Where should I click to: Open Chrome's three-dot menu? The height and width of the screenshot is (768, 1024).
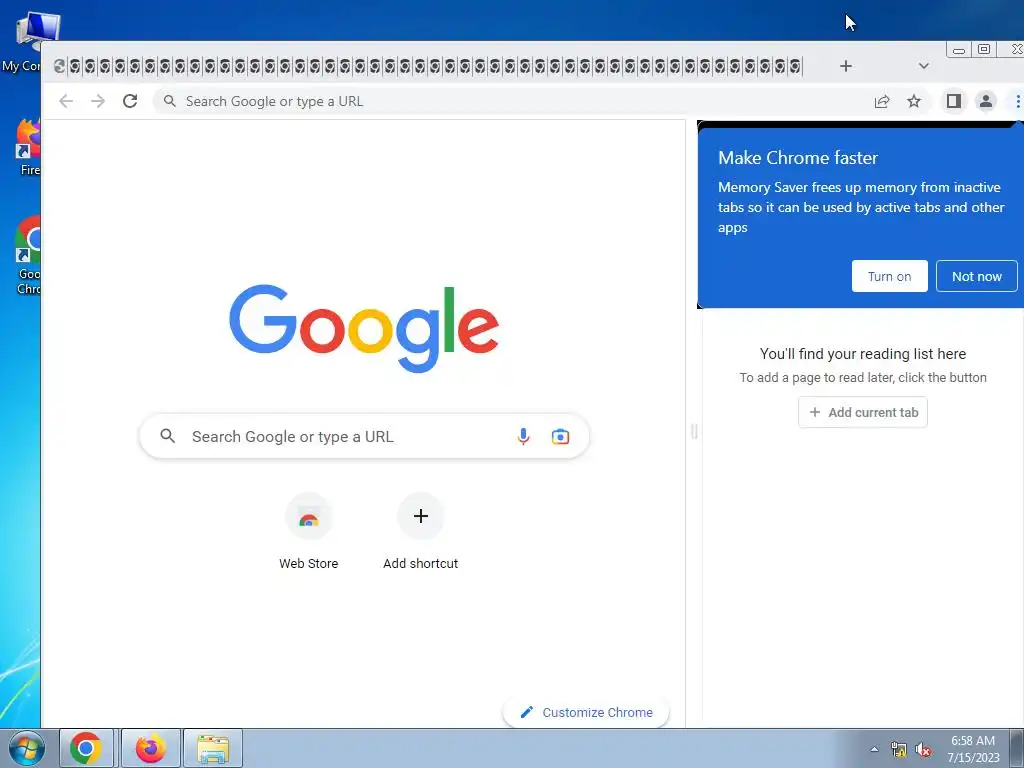pyautogui.click(x=1017, y=101)
